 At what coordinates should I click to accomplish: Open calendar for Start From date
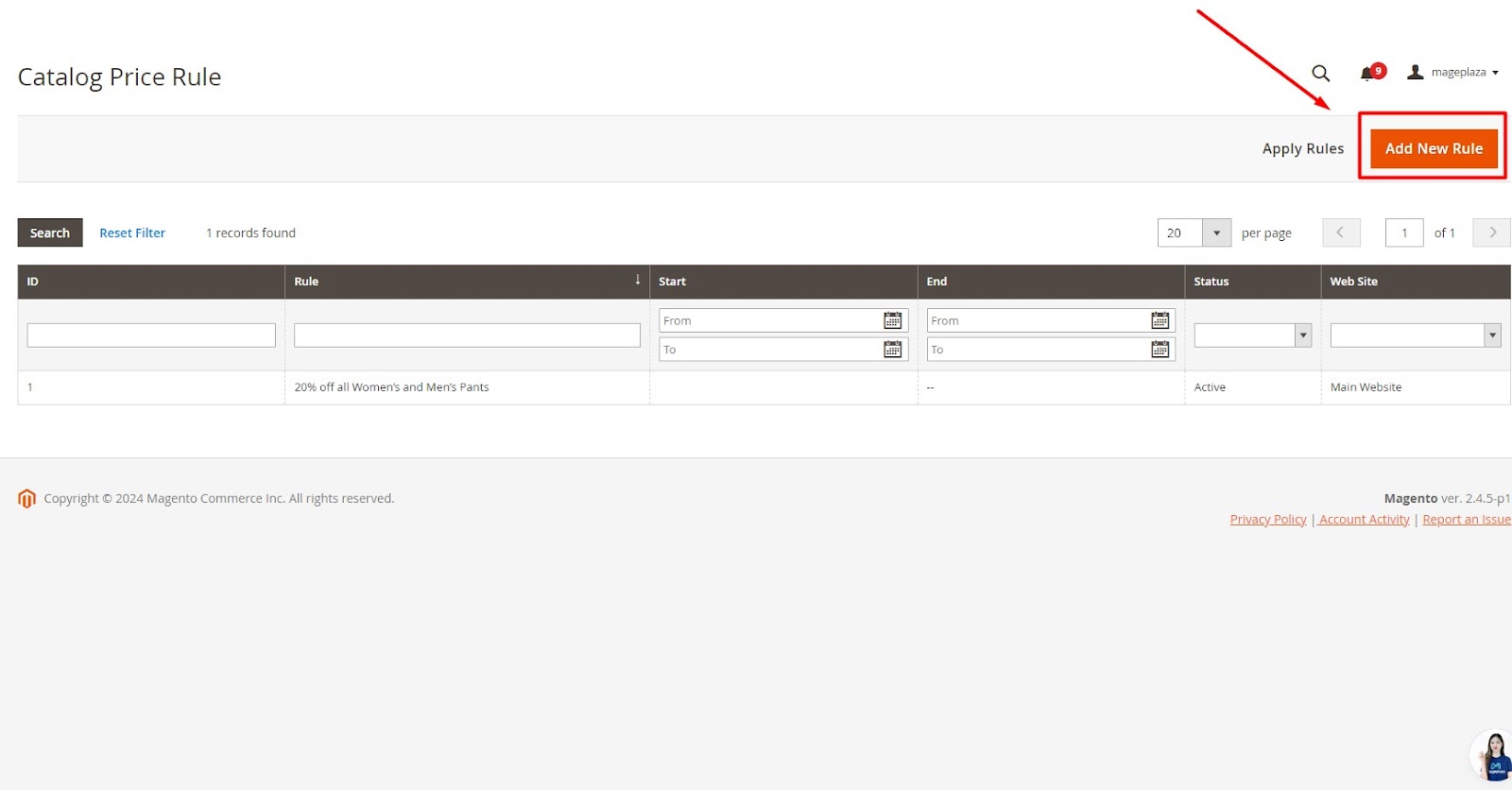point(892,320)
